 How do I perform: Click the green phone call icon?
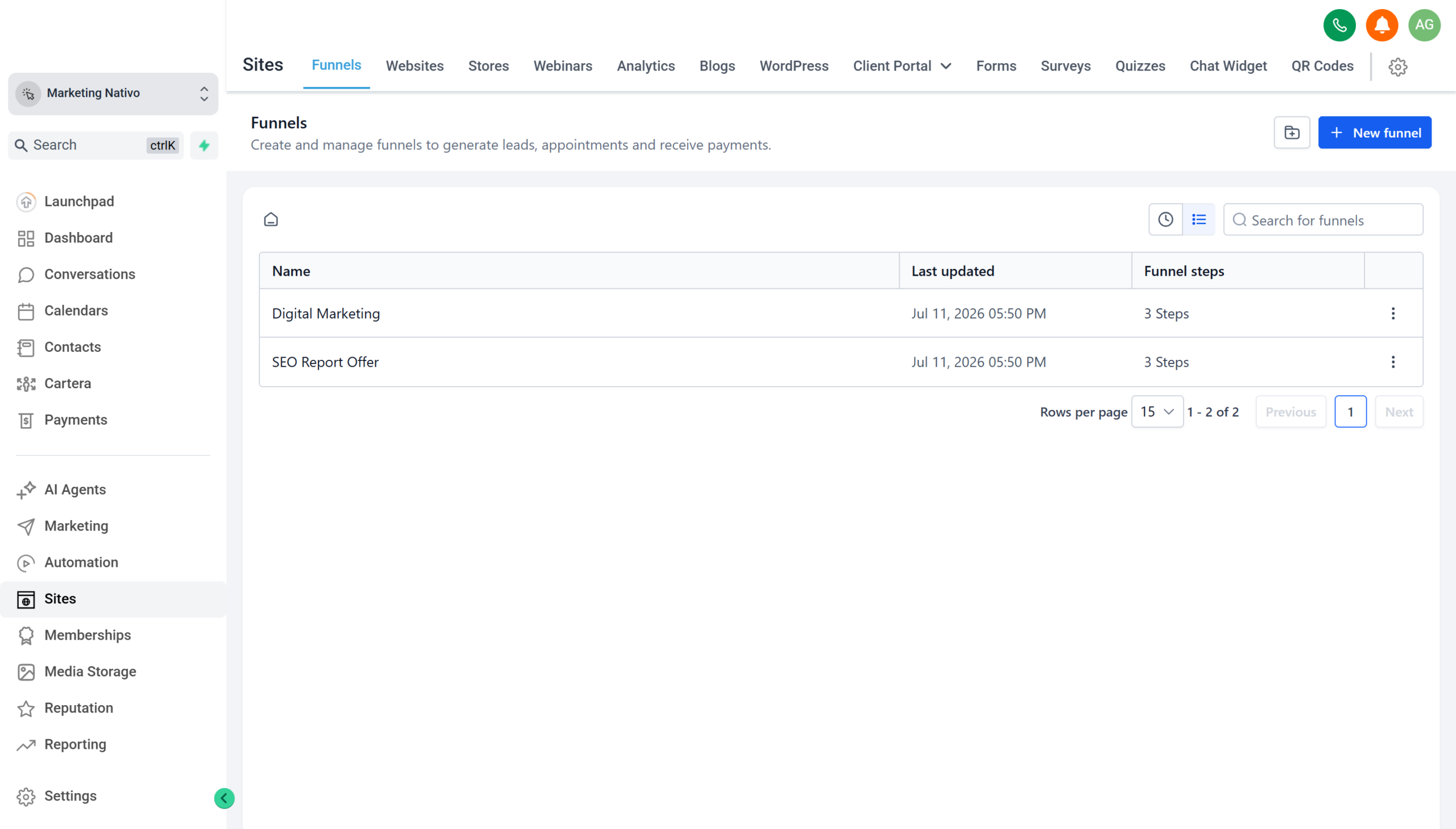(1339, 25)
